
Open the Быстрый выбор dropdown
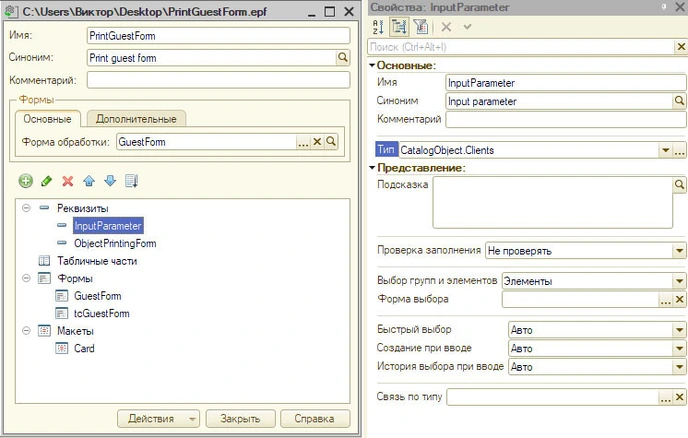click(677, 329)
